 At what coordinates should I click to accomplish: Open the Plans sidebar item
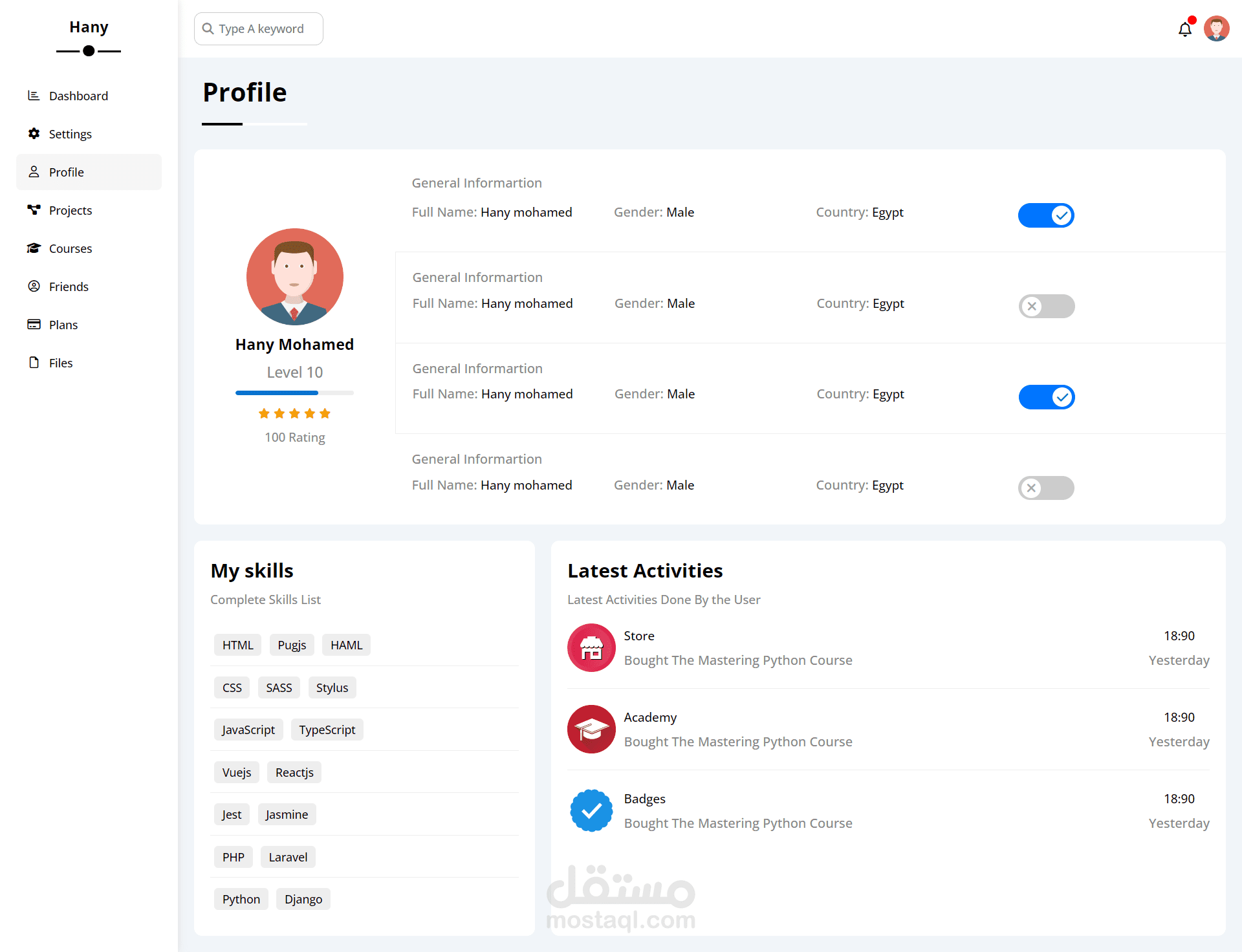click(63, 325)
